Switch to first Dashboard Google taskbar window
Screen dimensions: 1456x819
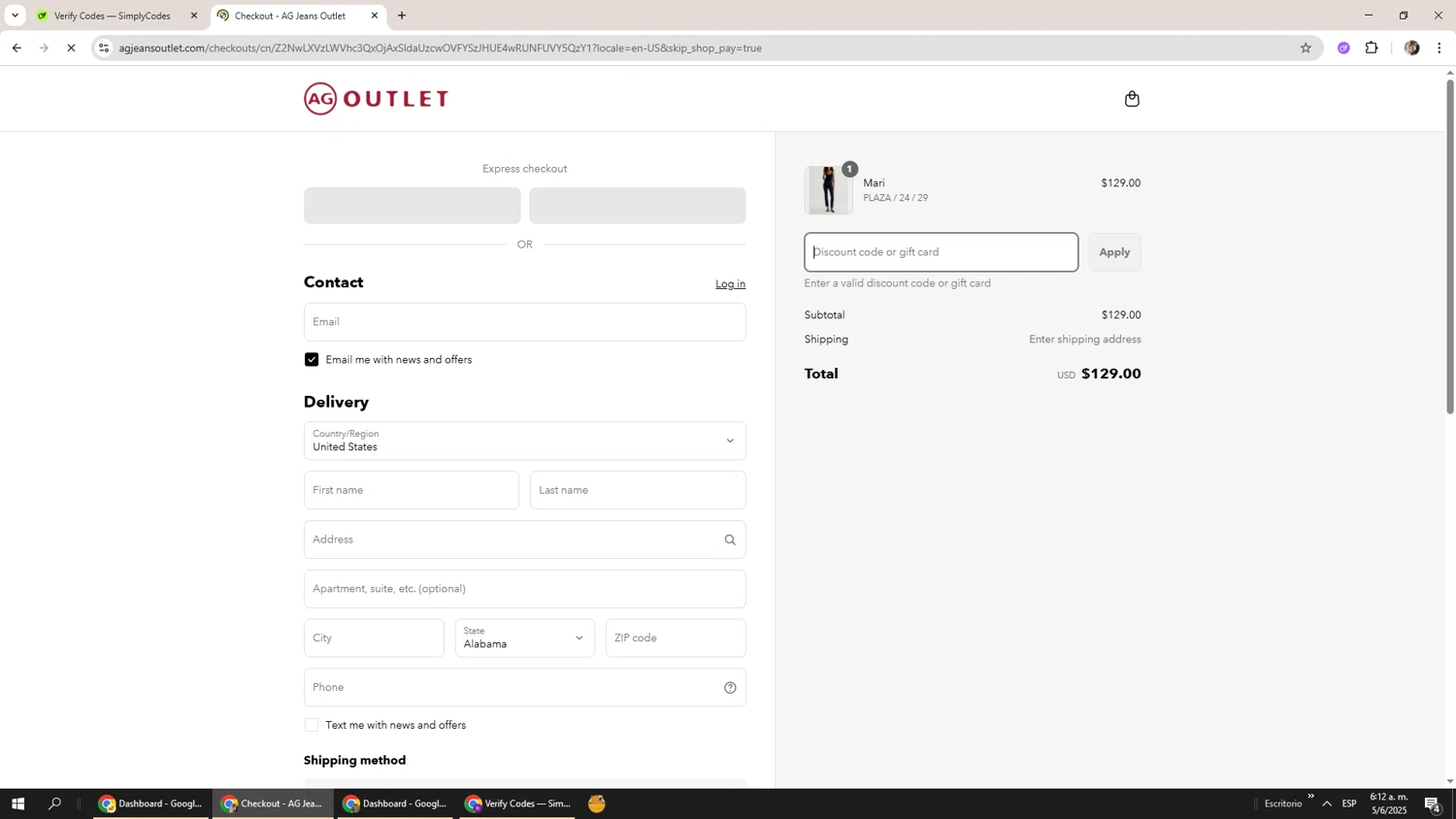[151, 803]
